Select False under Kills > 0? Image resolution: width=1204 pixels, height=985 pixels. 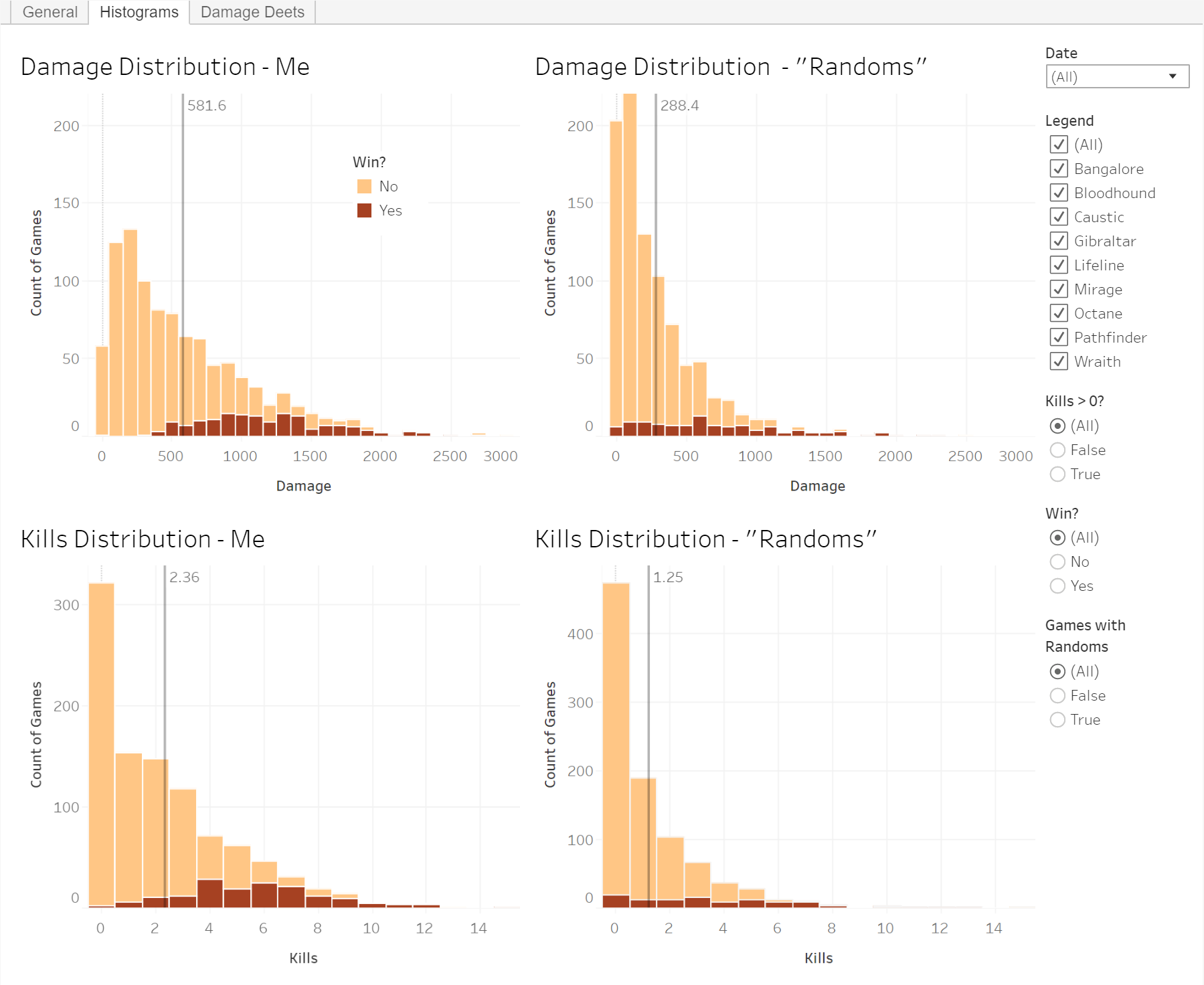(1057, 450)
